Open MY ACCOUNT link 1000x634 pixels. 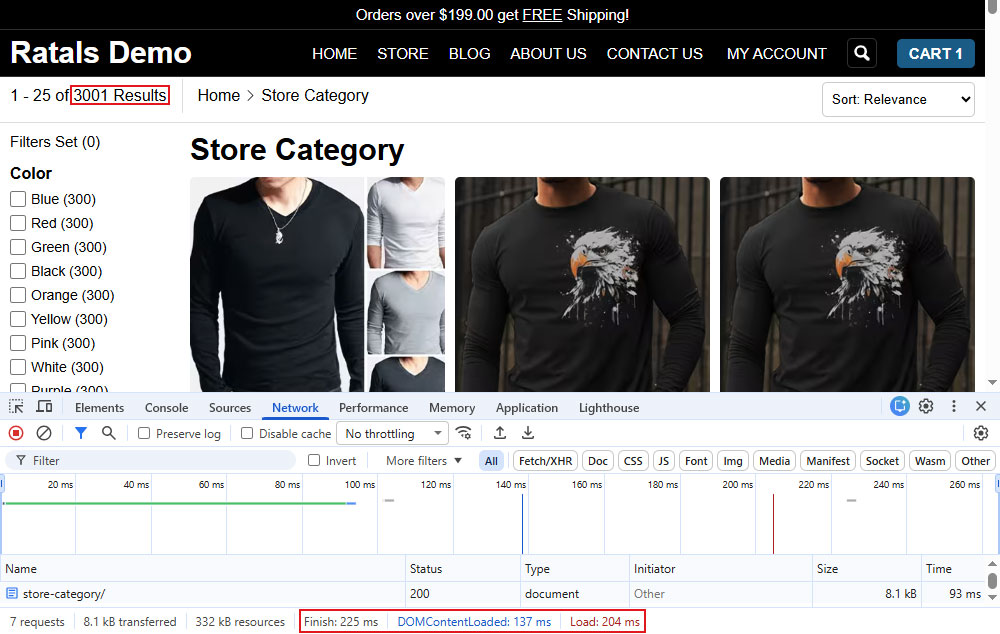click(776, 54)
